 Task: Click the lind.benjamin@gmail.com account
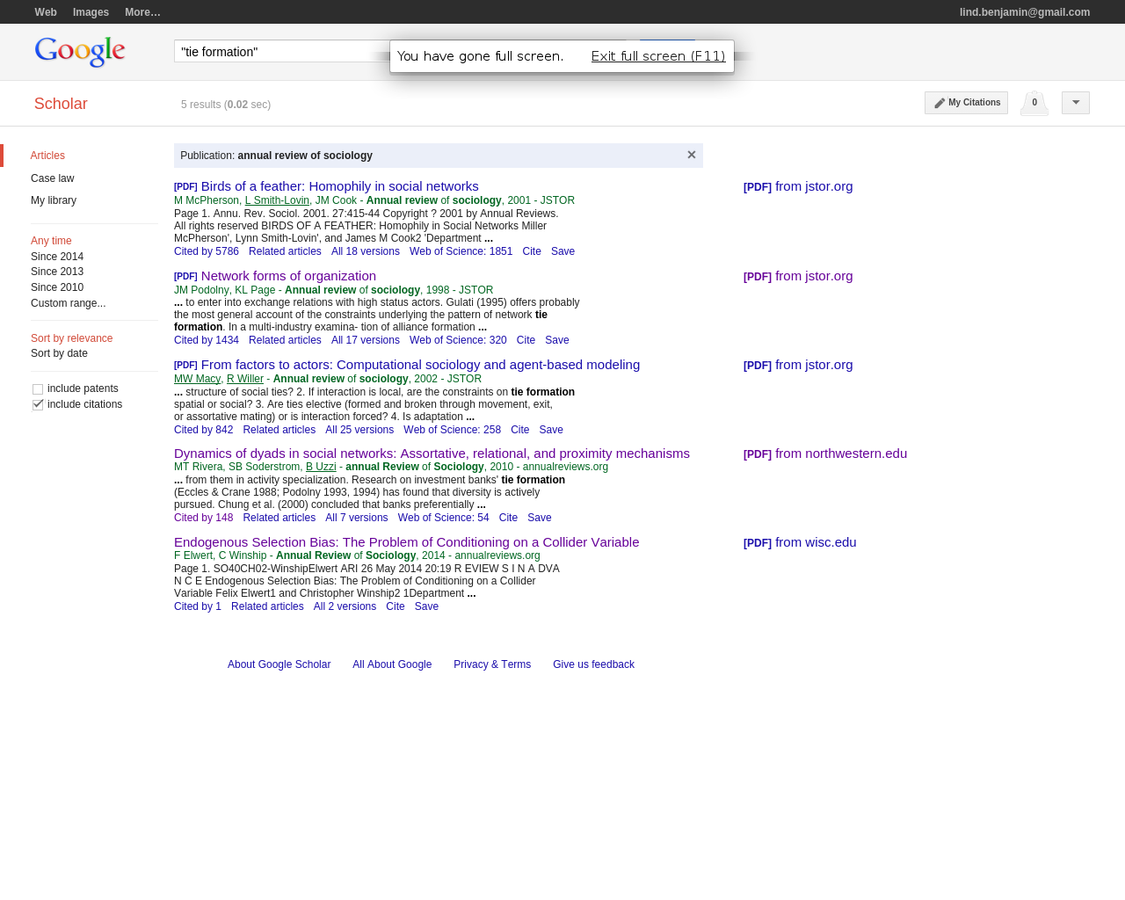pos(1025,12)
